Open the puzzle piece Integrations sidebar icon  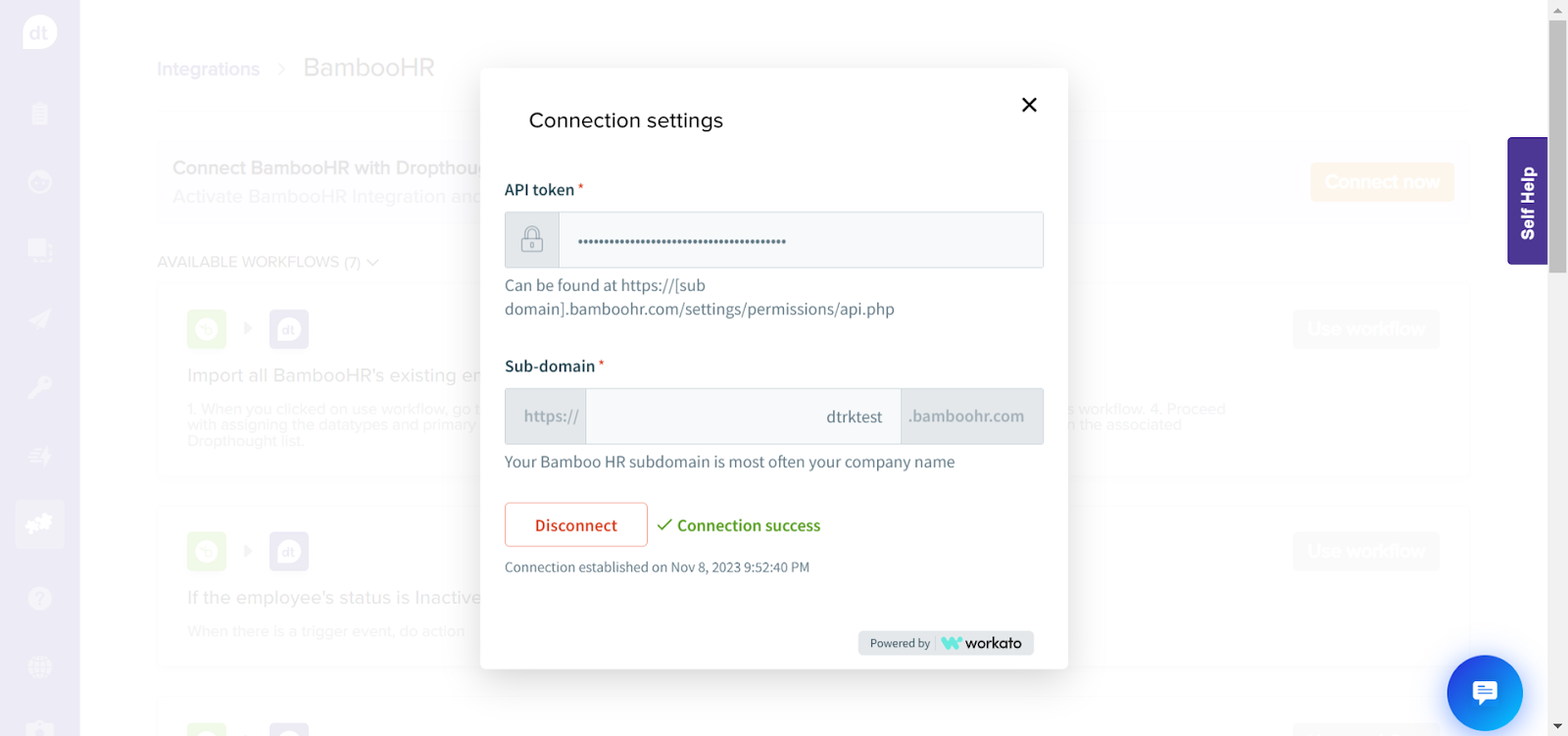coord(39,524)
